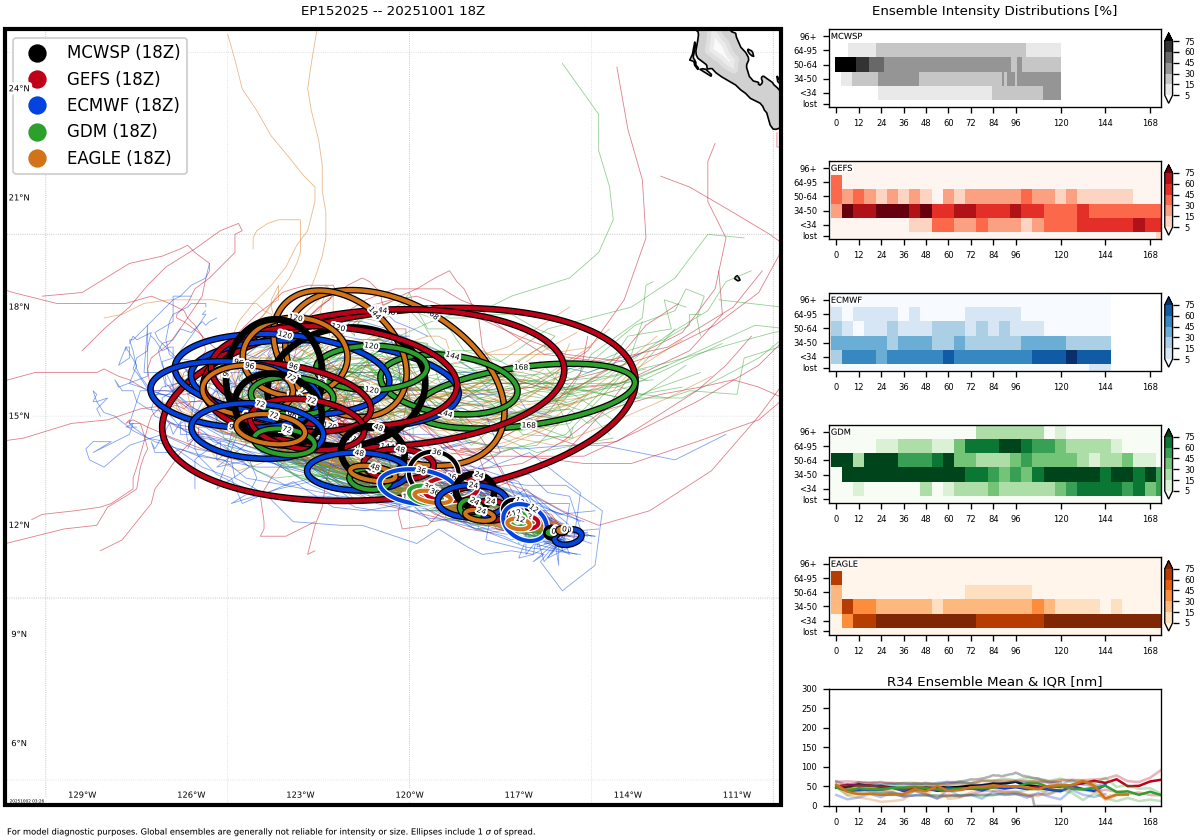Click the 250 tick on R34 y-axis

tap(809, 709)
